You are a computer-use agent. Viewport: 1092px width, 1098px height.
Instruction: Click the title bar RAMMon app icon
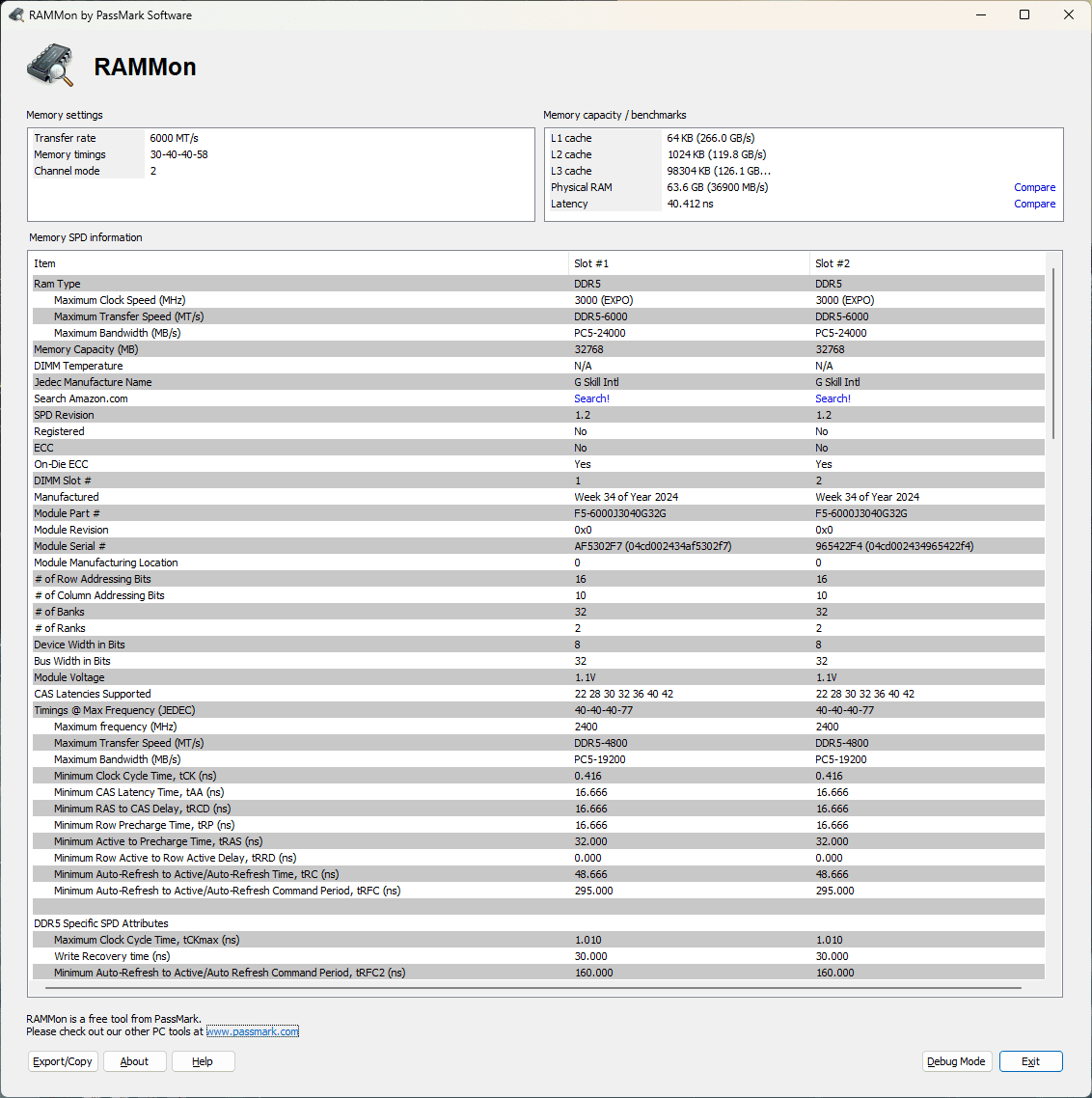click(16, 14)
